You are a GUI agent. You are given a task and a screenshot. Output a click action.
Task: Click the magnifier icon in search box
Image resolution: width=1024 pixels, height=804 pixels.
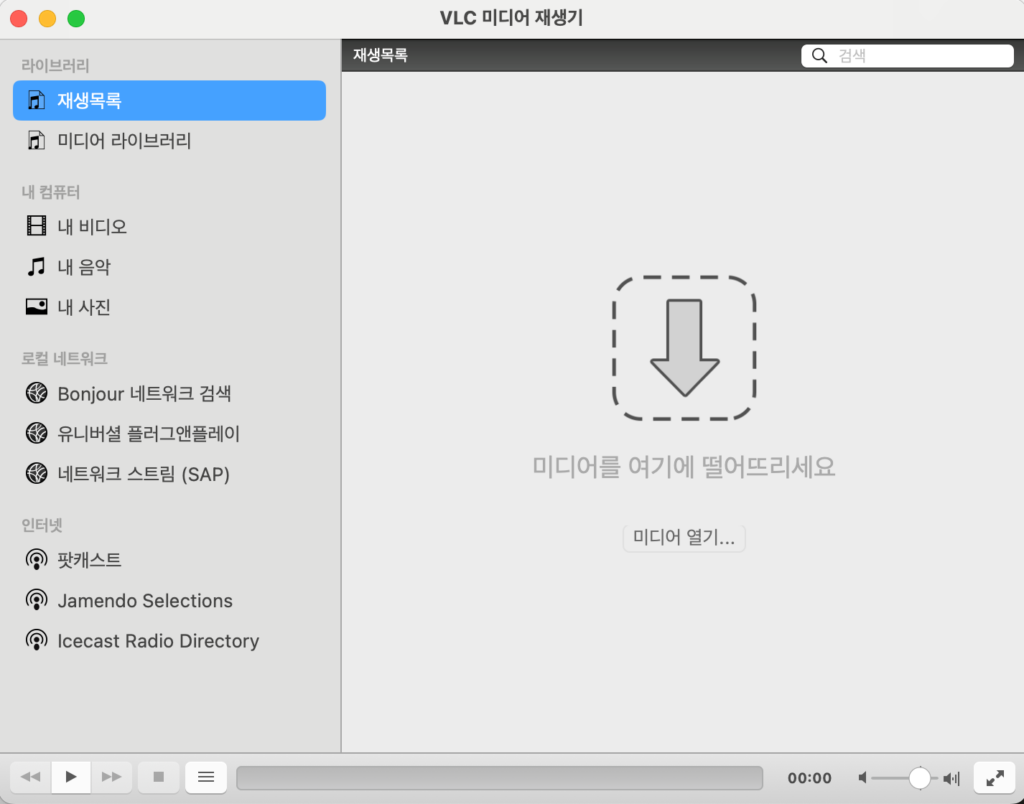point(819,56)
